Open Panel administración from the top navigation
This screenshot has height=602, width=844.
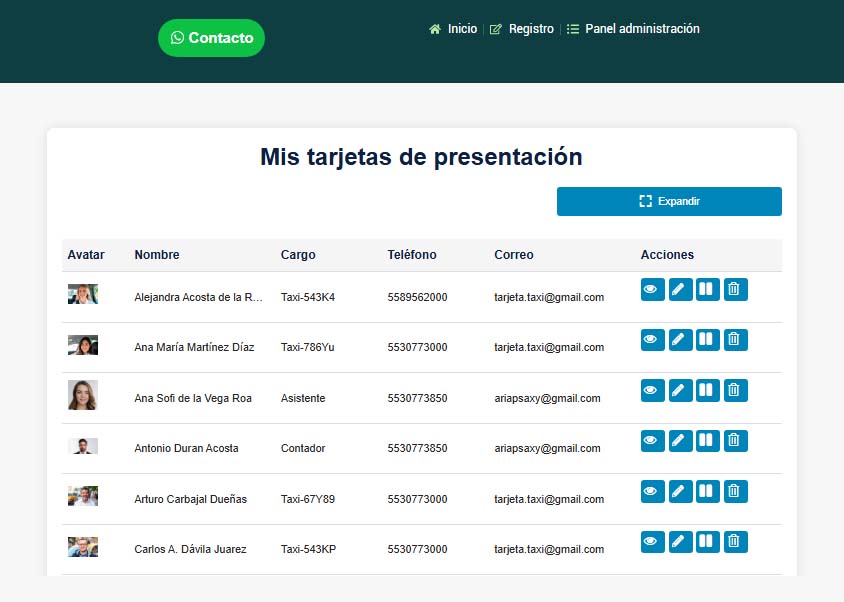(633, 29)
